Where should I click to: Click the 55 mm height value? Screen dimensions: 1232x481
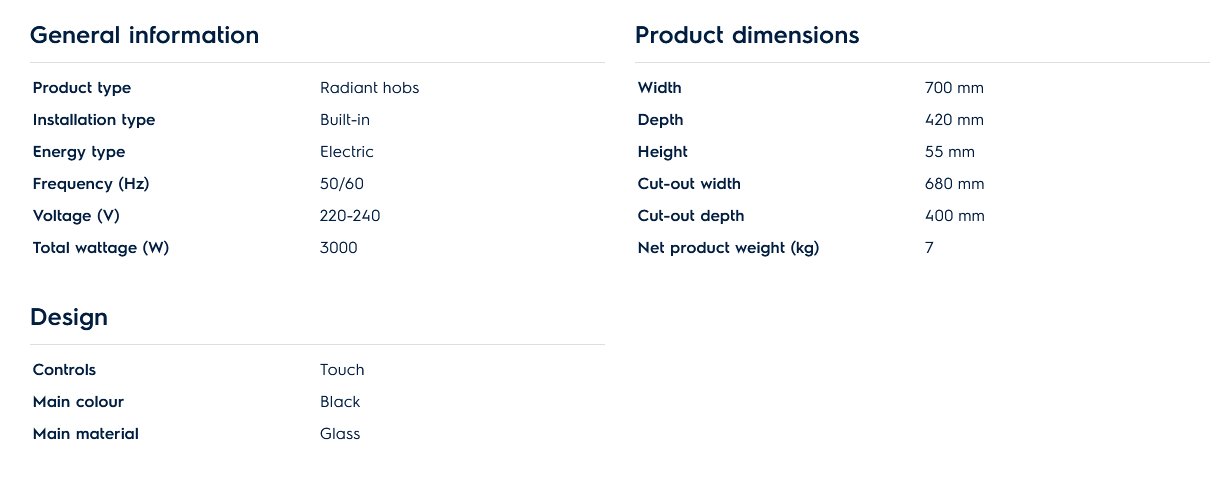point(949,152)
